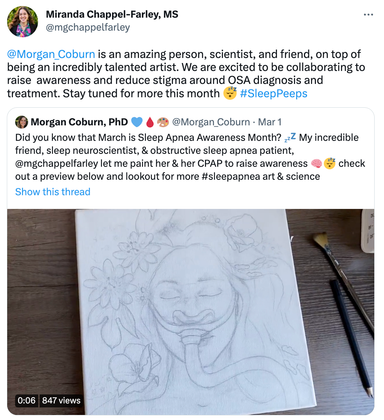Click the @Morgan_Coburn handle in quoted tweet header
The height and width of the screenshot is (420, 384).
[x=211, y=122]
